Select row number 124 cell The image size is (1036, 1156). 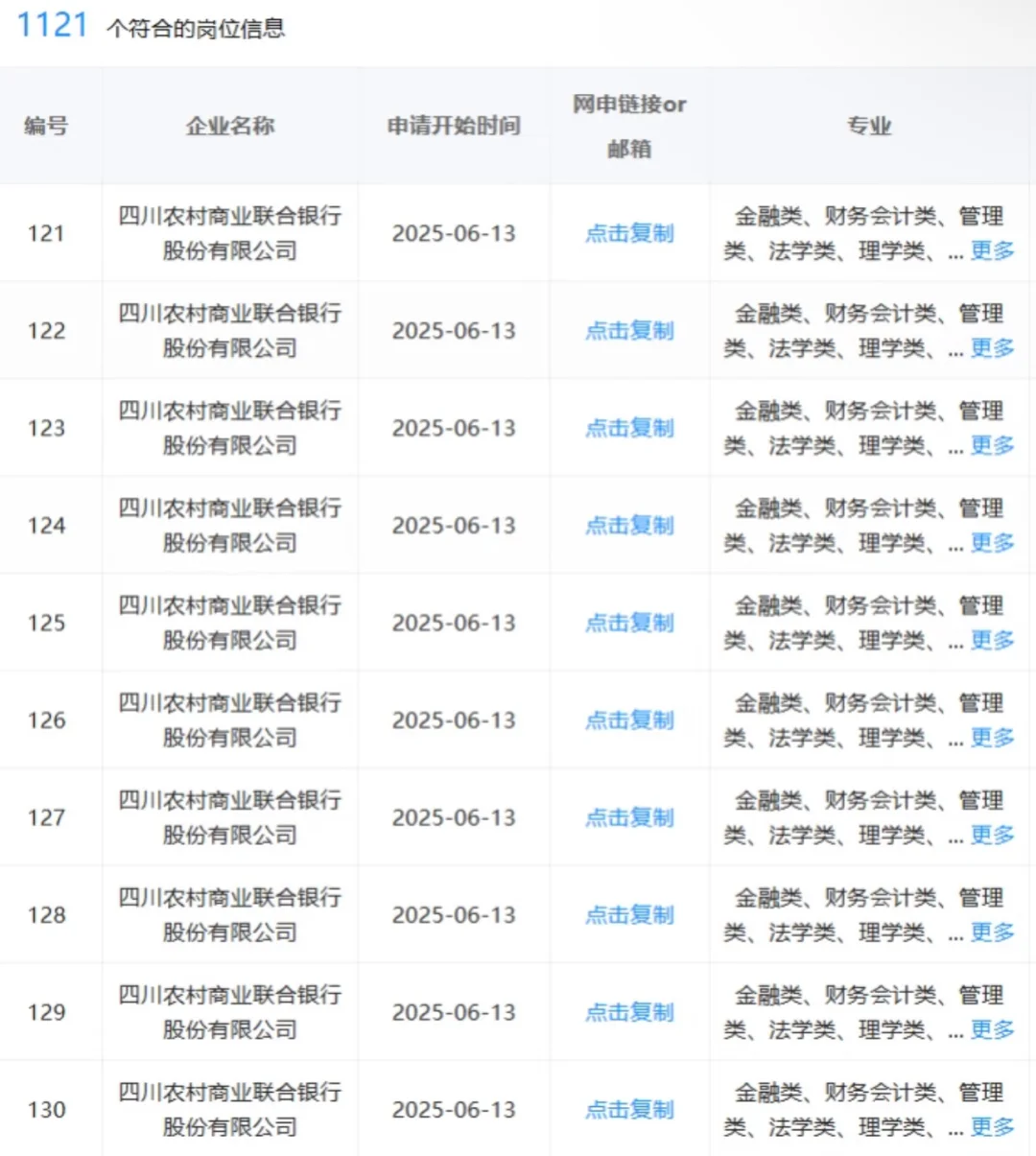(46, 526)
